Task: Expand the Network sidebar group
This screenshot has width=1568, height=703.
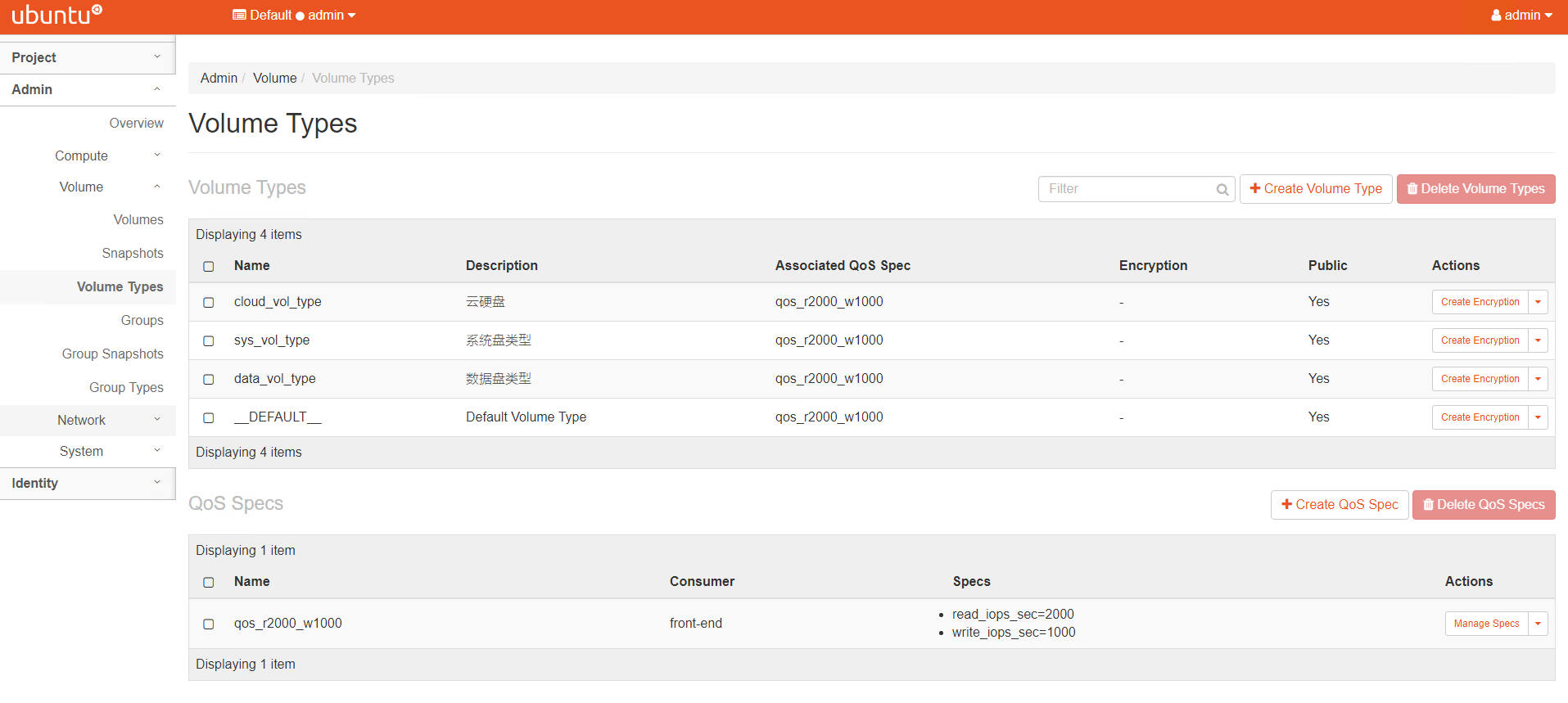Action: [x=88, y=420]
